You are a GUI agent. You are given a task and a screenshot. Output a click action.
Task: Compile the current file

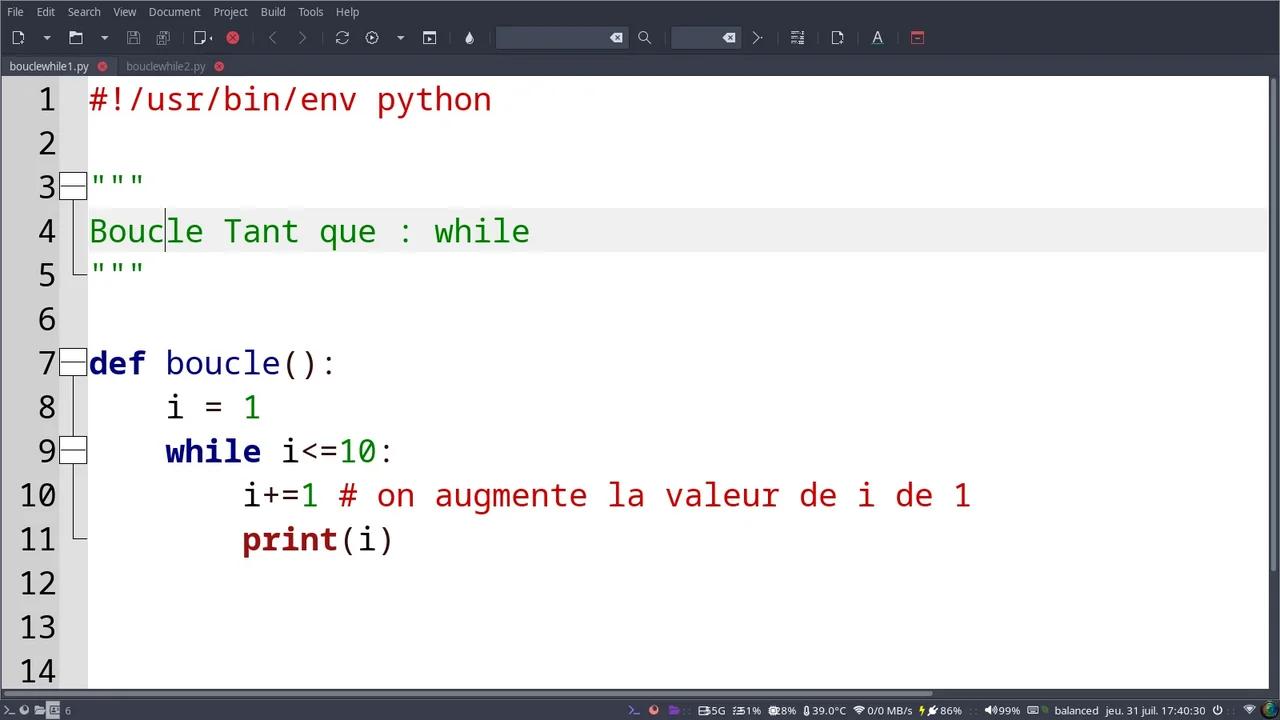point(342,37)
